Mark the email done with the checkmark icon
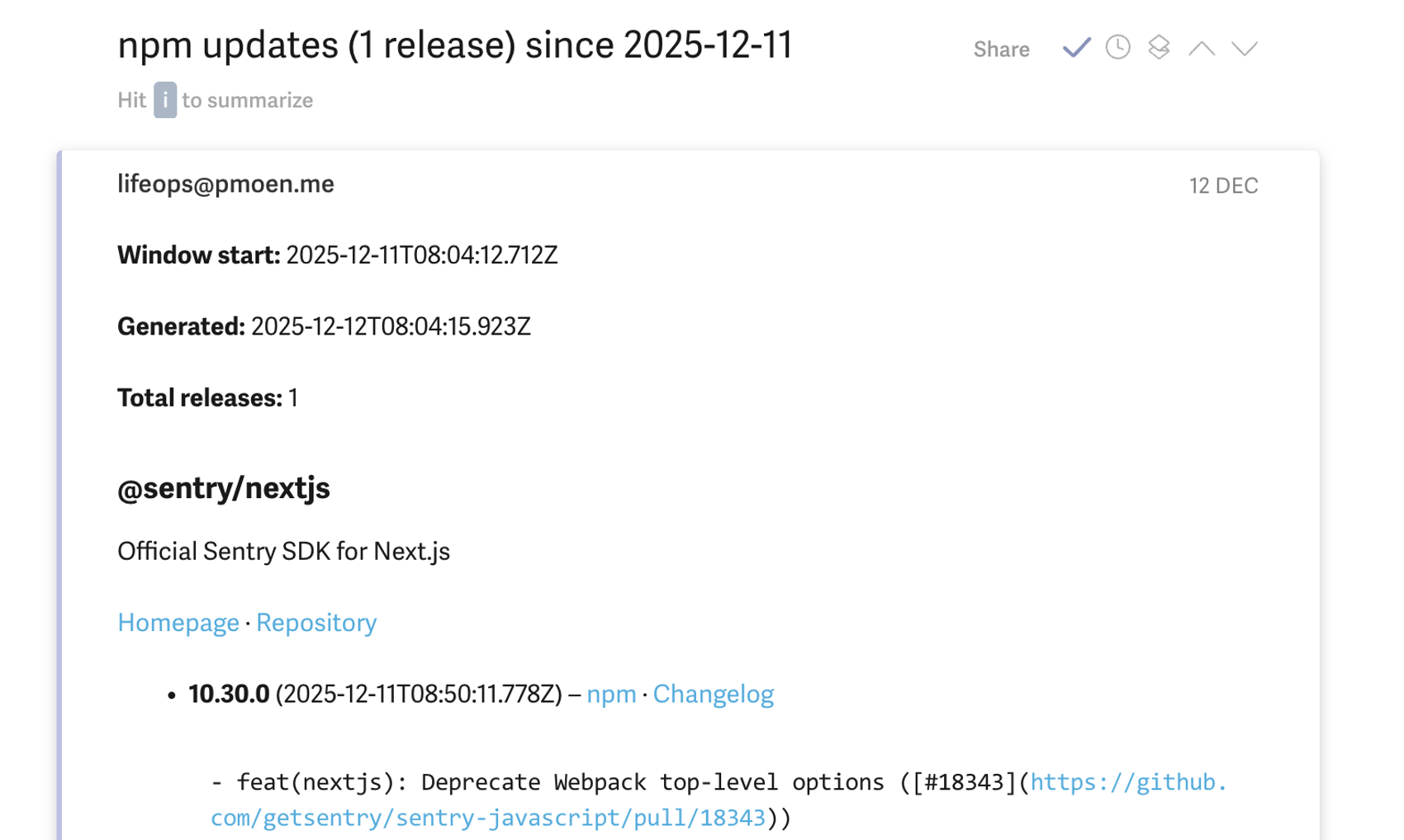Viewport: 1404px width, 840px height. point(1076,48)
